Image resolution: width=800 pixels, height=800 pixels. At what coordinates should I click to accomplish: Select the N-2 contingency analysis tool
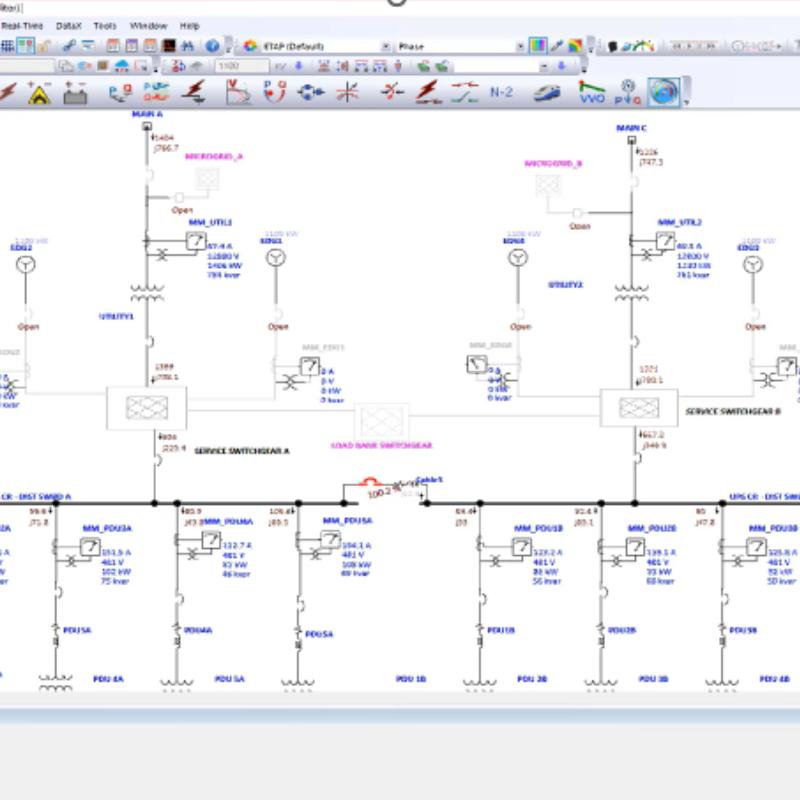[502, 92]
